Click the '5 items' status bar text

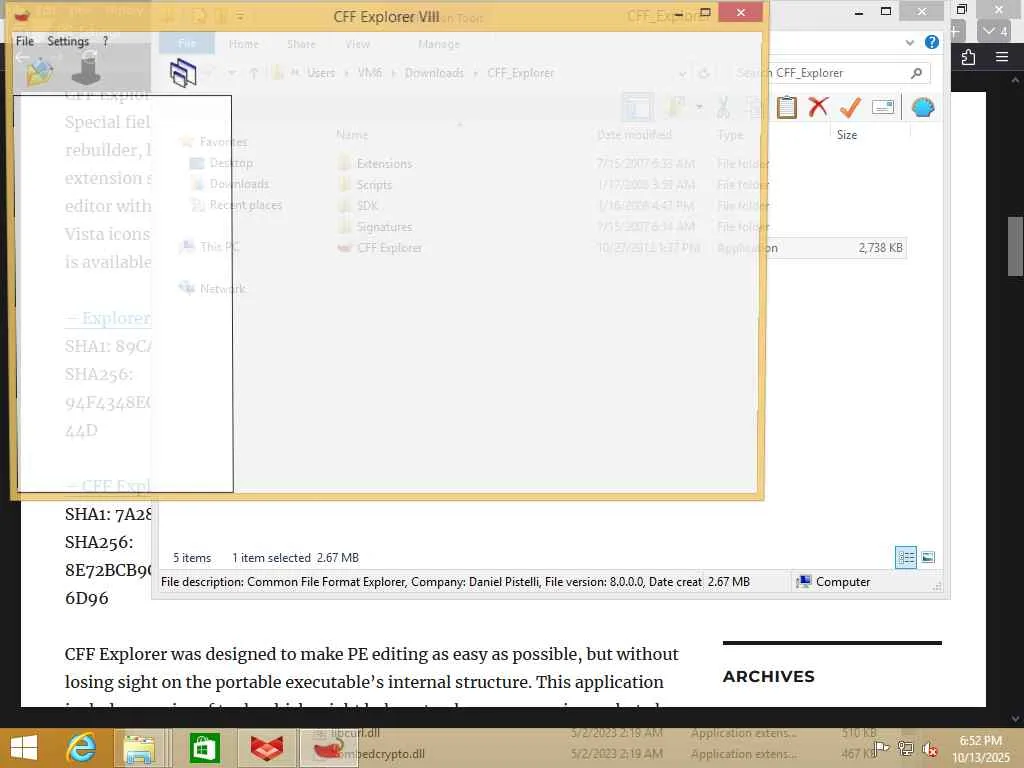192,558
